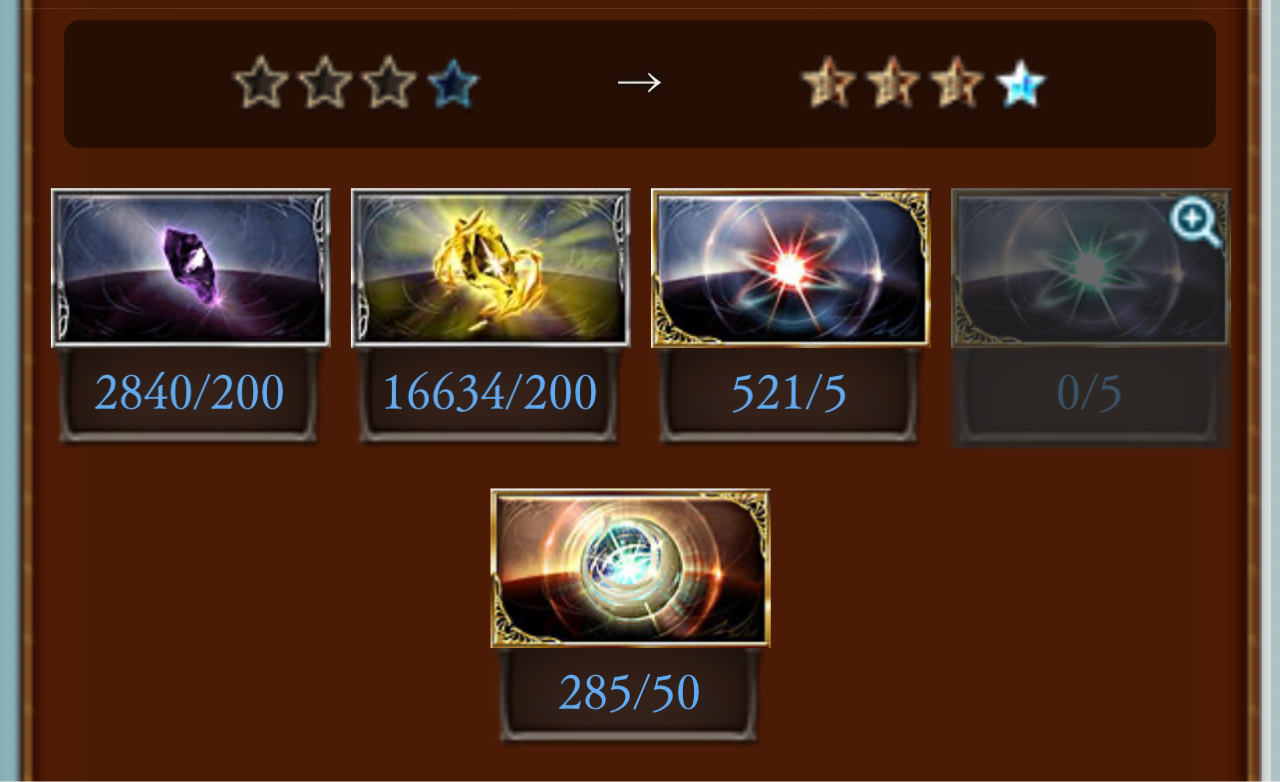Select the greyed-out green orb item
1280x782 pixels.
point(1091,268)
